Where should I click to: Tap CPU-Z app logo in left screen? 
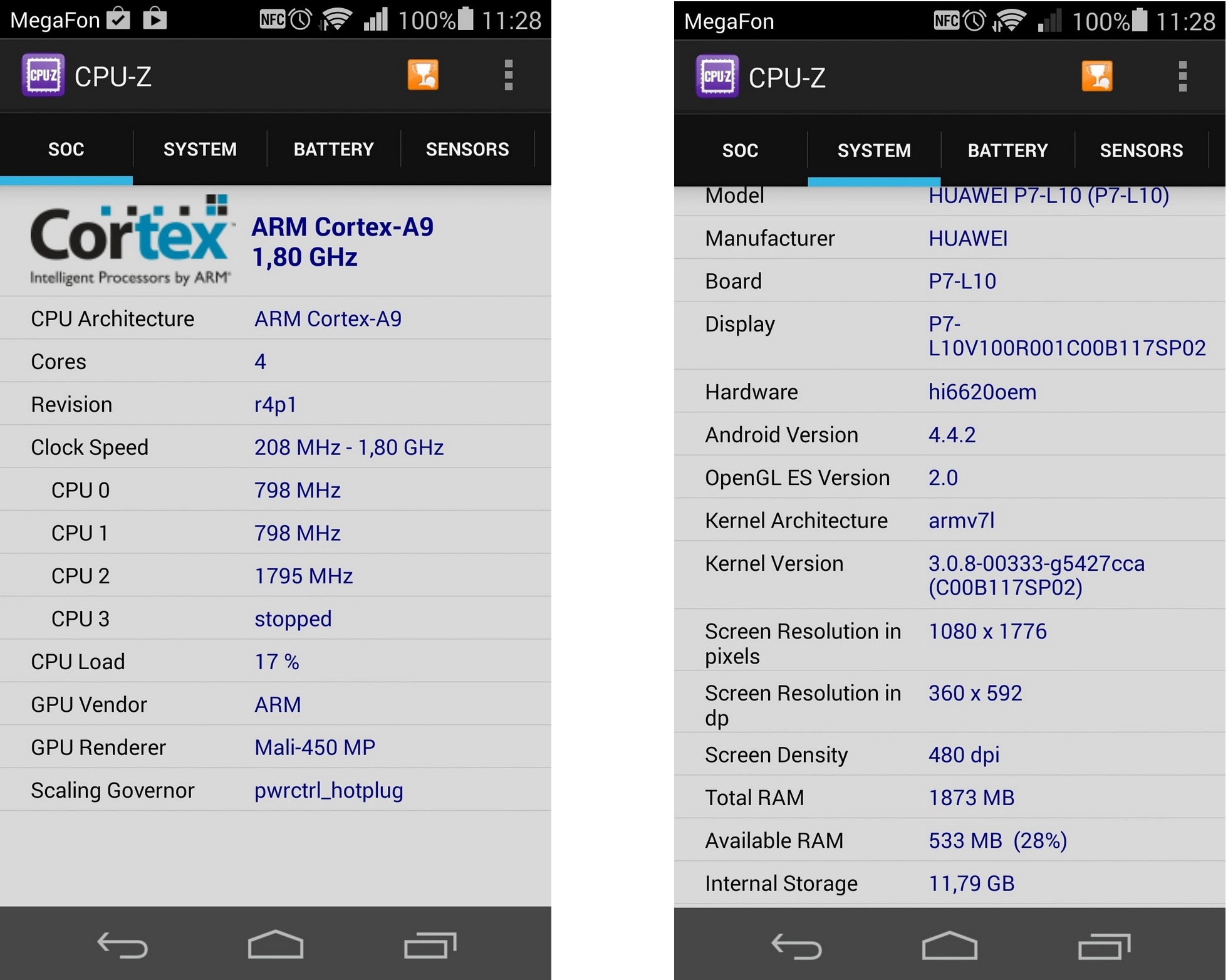pyautogui.click(x=43, y=75)
